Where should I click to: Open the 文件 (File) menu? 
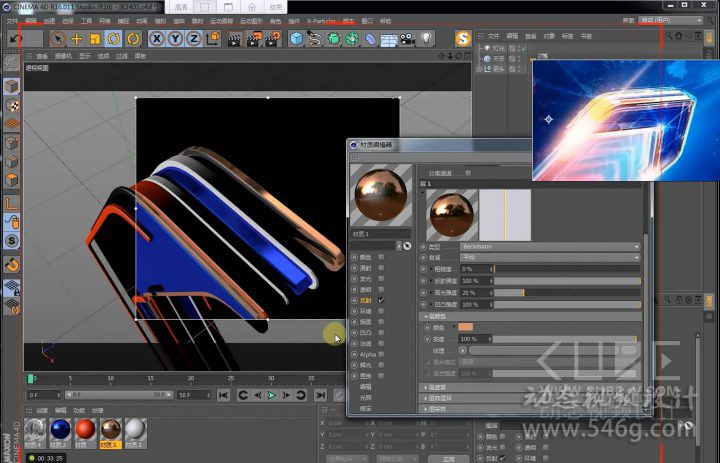click(x=12, y=19)
